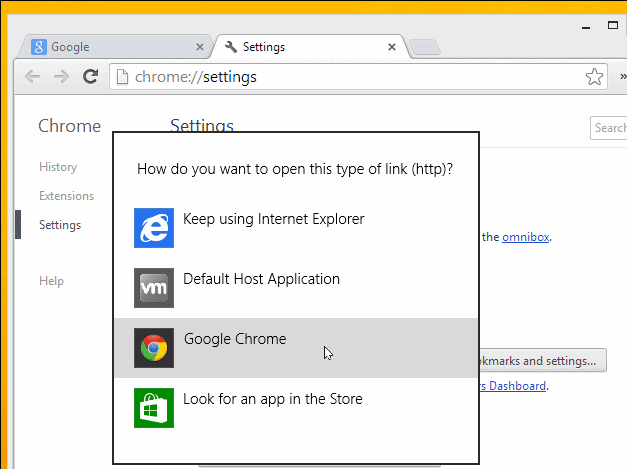
Task: Choose Google Chrome as default
Action: 296,348
